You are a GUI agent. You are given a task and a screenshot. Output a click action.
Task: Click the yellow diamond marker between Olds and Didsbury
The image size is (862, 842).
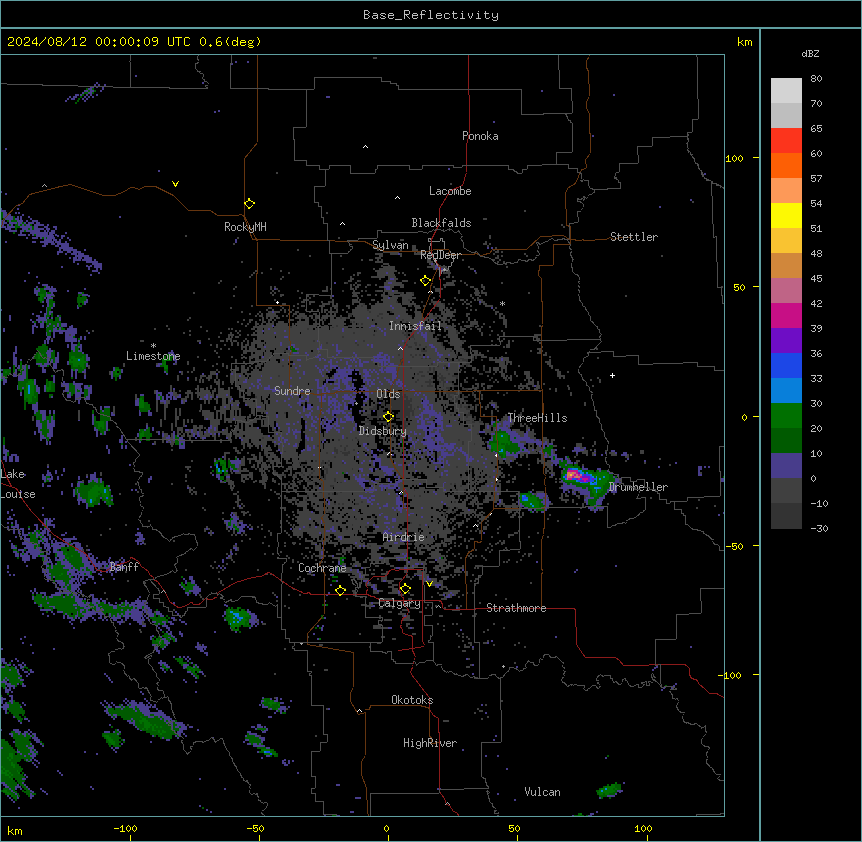pos(388,417)
